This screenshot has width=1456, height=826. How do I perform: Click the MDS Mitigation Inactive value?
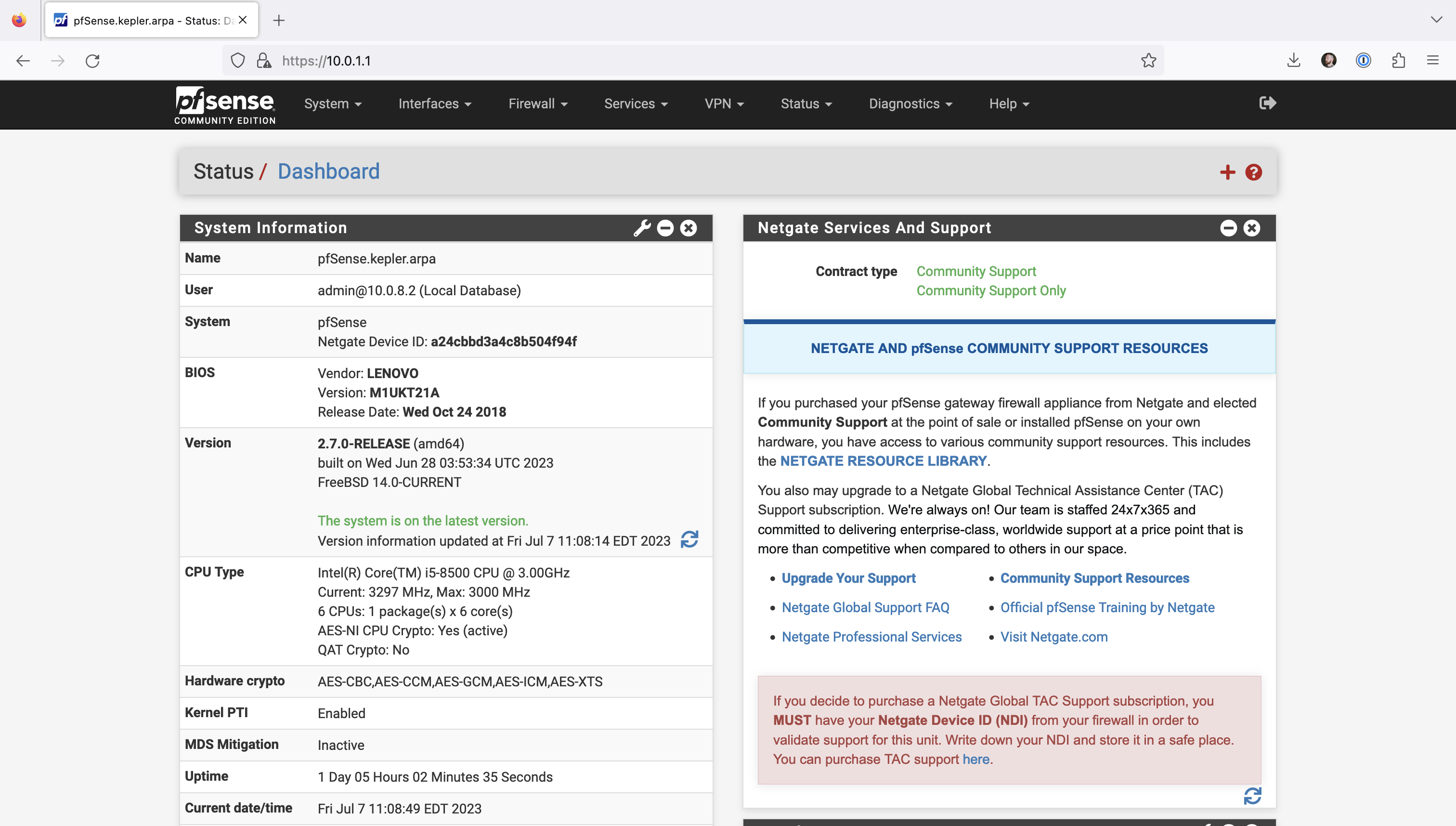(x=341, y=746)
